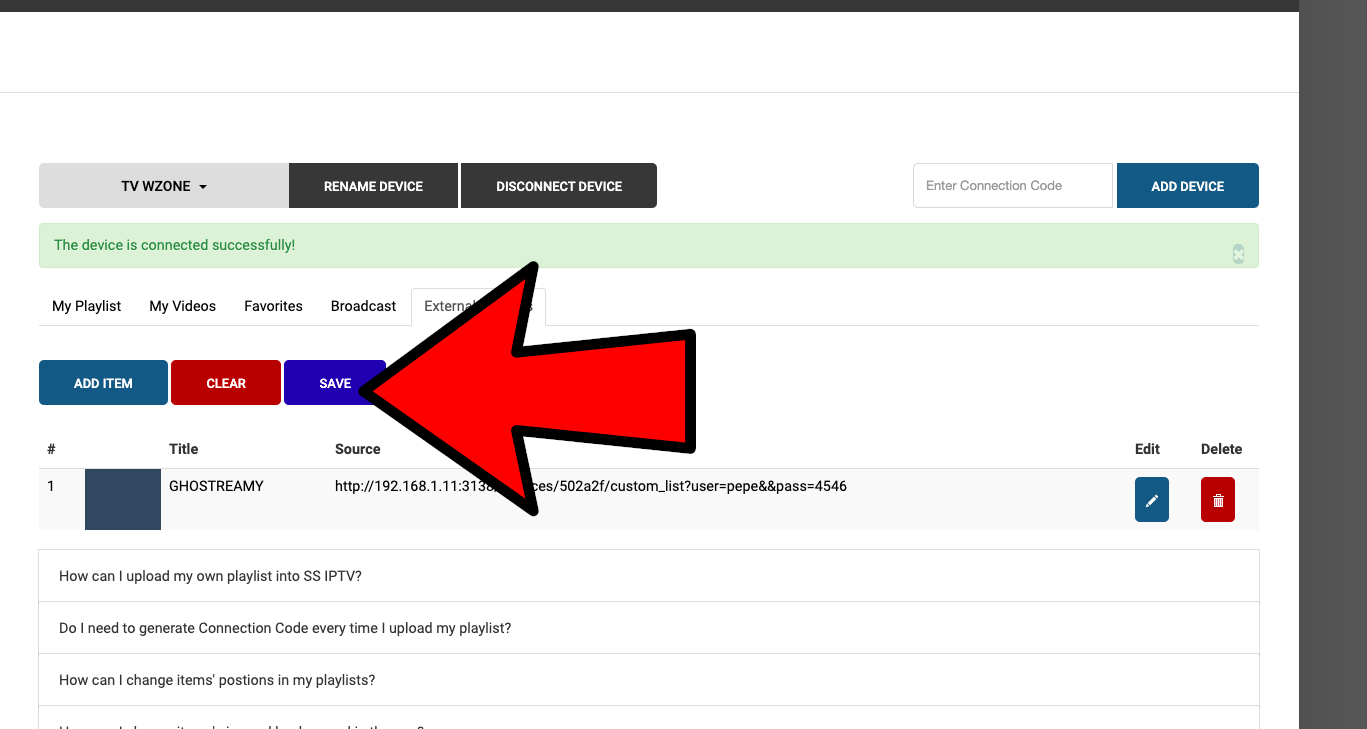The image size is (1367, 729).
Task: Focus the Enter Connection Code field
Action: click(1012, 186)
